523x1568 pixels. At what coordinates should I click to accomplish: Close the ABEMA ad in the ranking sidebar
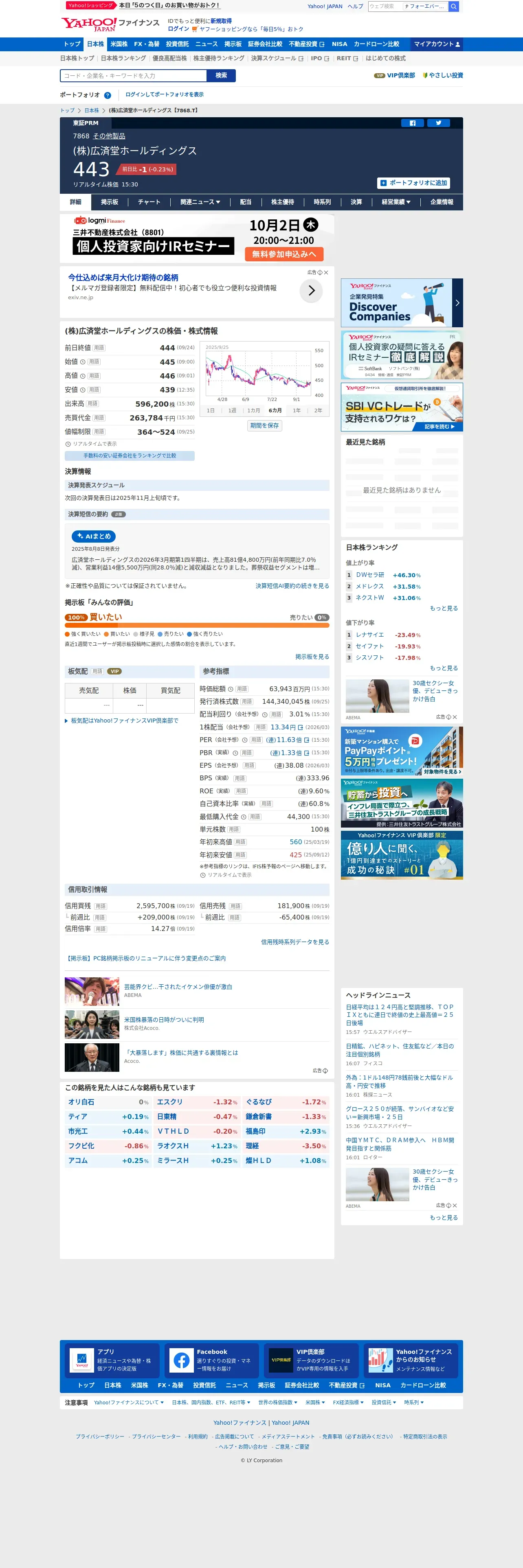455,717
